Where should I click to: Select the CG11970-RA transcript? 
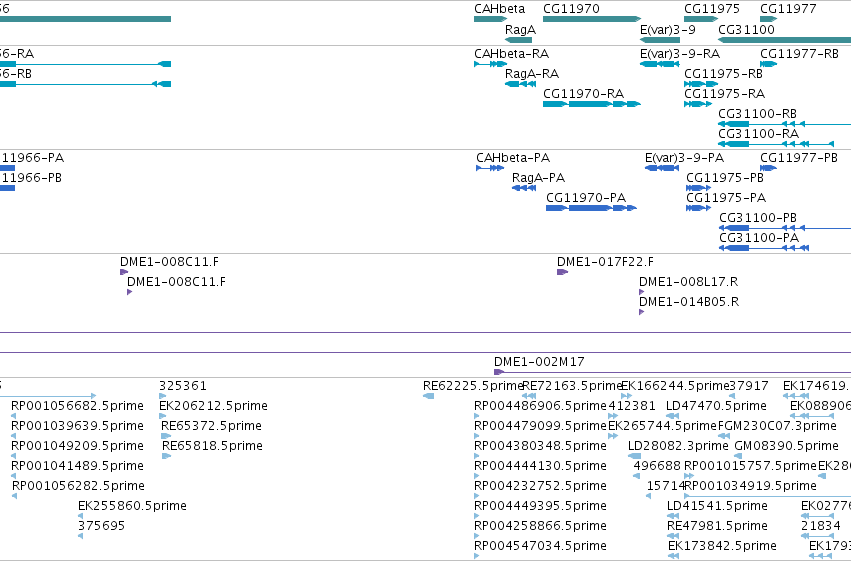tap(592, 104)
